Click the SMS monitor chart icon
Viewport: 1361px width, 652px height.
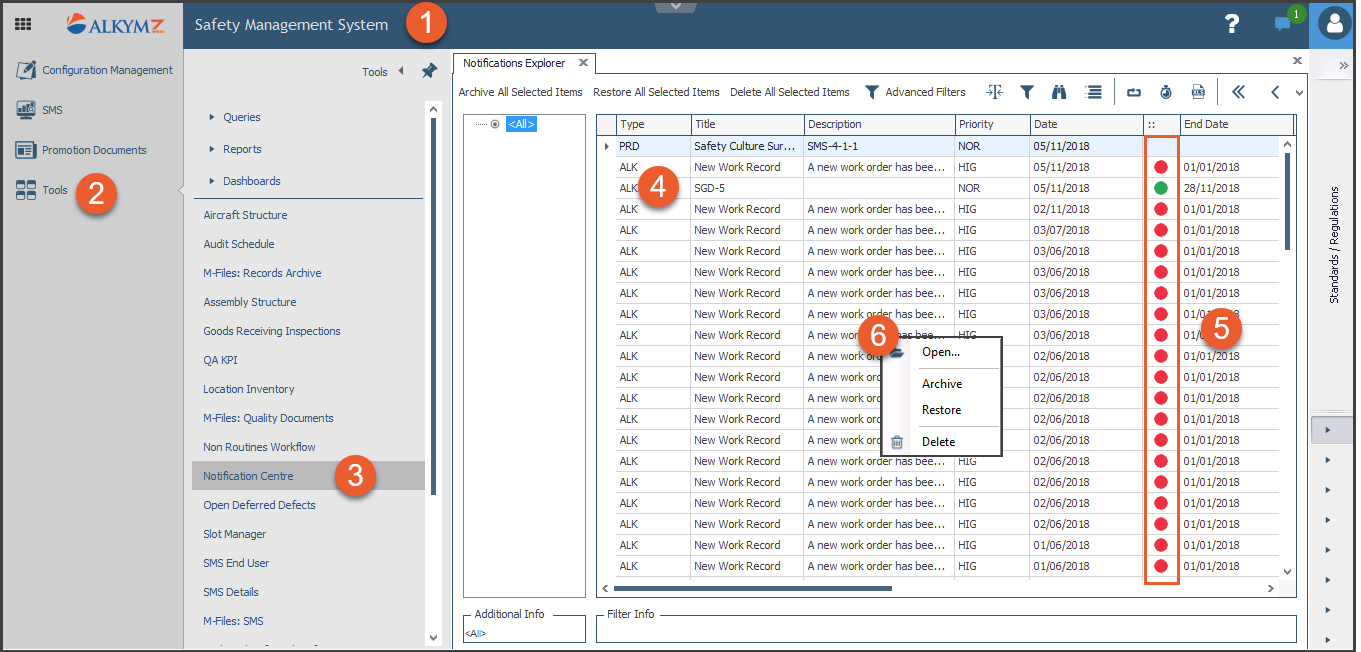pos(26,110)
